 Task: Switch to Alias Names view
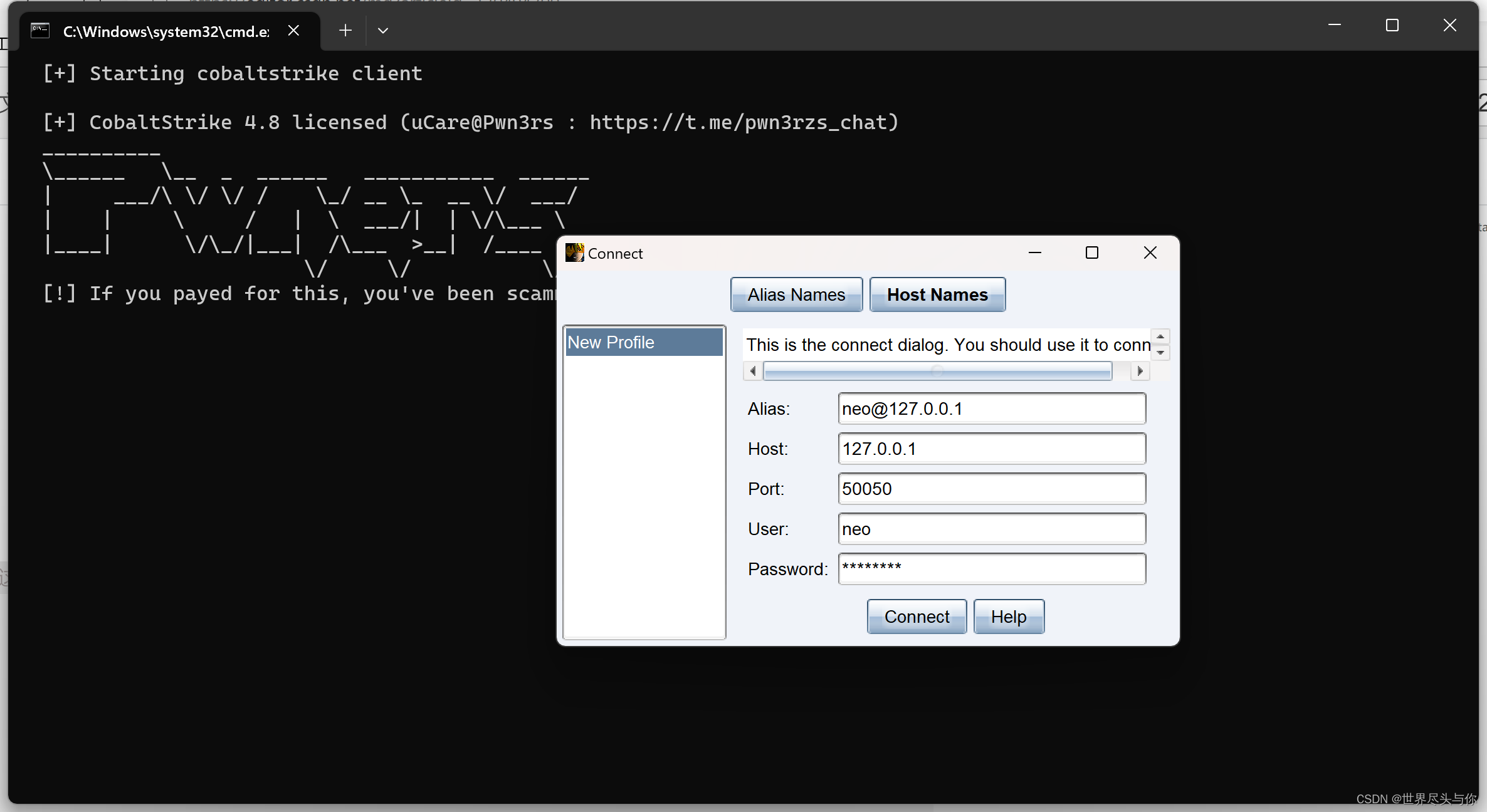click(796, 294)
